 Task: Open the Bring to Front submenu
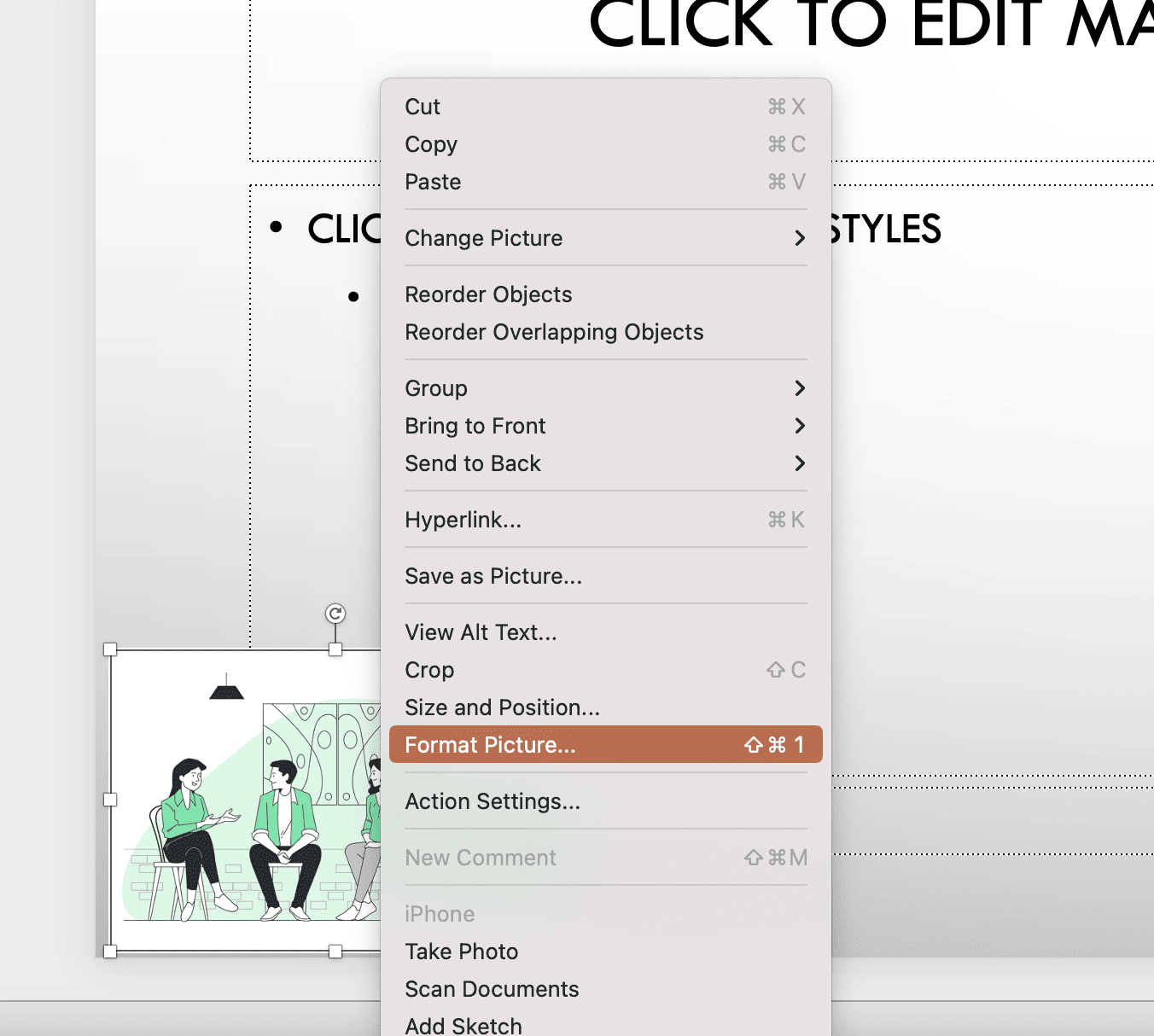click(475, 426)
